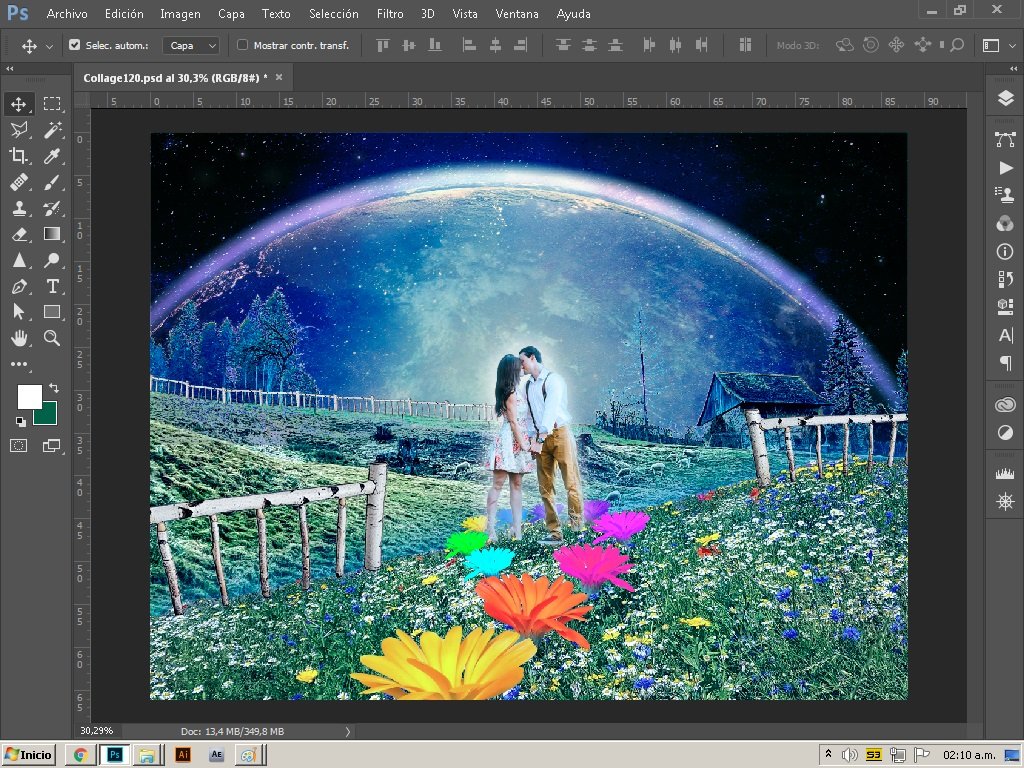Select the Rectangular Marquee tool
Viewport: 1024px width, 768px height.
coord(52,104)
